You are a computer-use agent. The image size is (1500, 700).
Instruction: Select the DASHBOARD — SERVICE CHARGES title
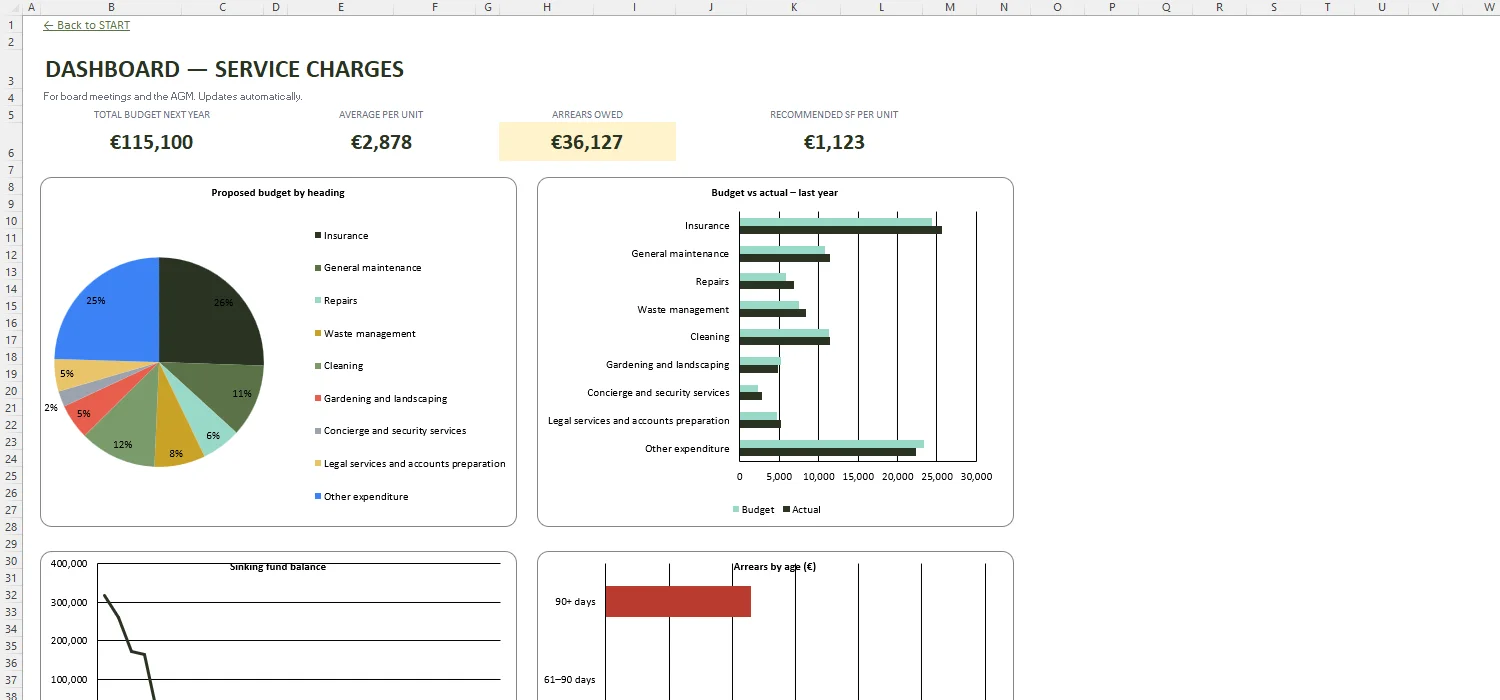click(225, 70)
